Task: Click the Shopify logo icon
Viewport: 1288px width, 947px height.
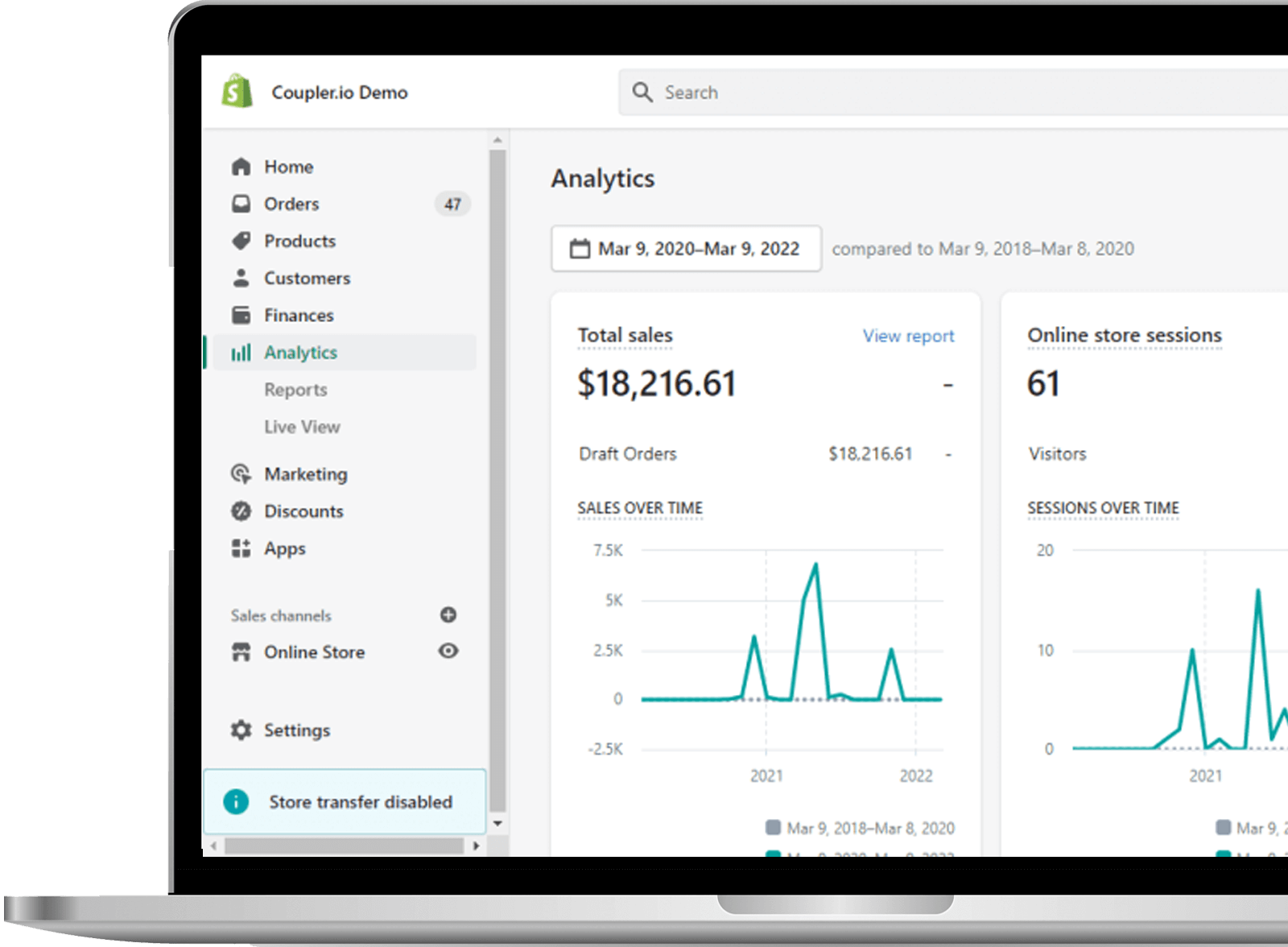Action: 237,92
